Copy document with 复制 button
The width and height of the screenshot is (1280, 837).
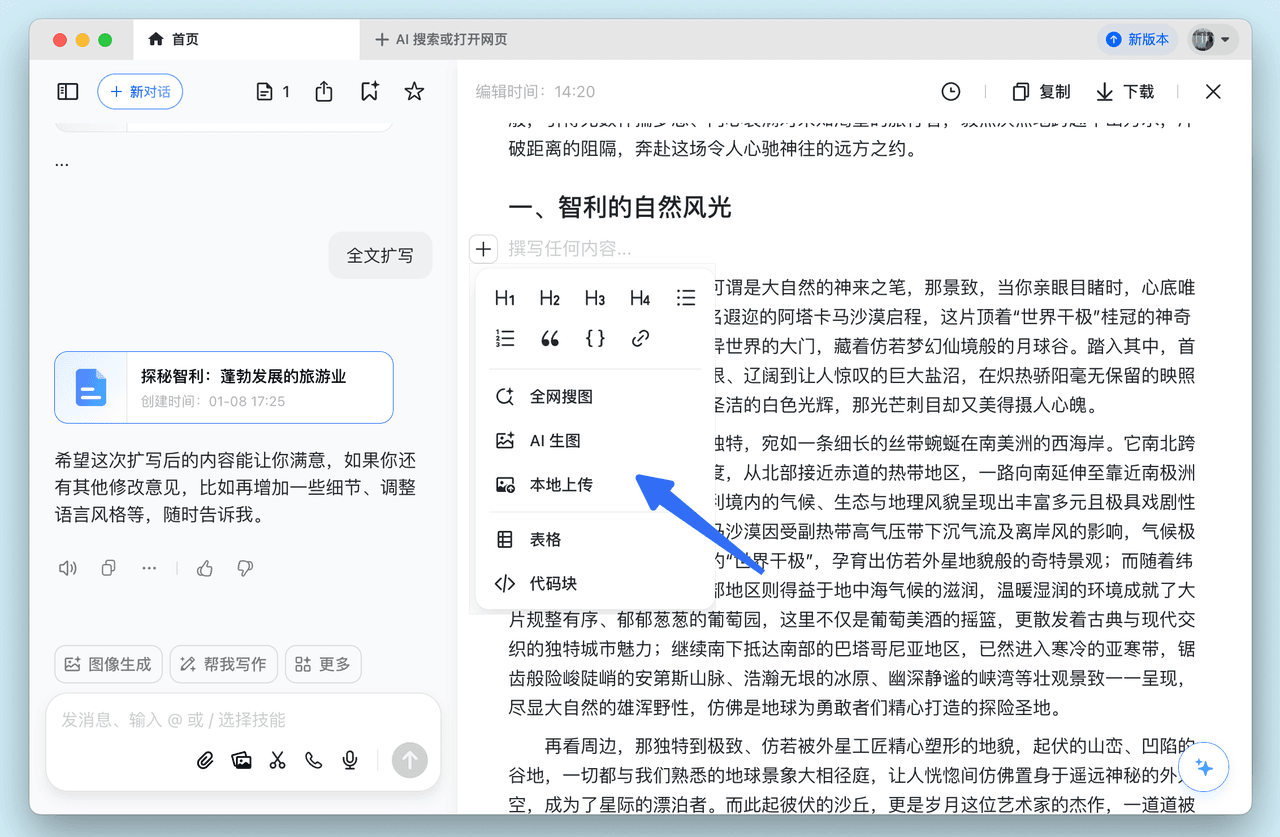click(1041, 92)
